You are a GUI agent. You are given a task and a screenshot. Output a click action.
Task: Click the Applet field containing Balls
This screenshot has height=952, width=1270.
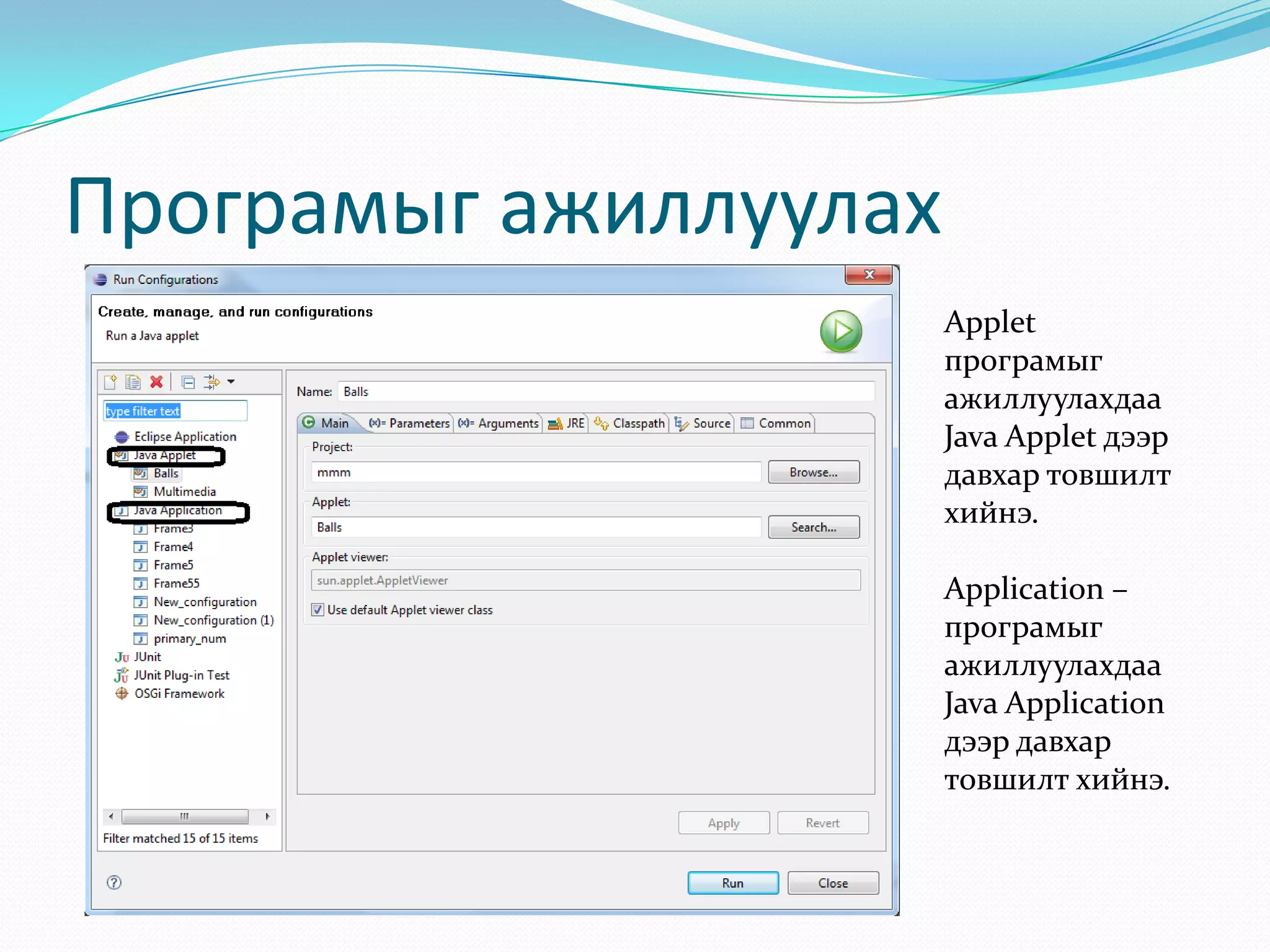(536, 527)
